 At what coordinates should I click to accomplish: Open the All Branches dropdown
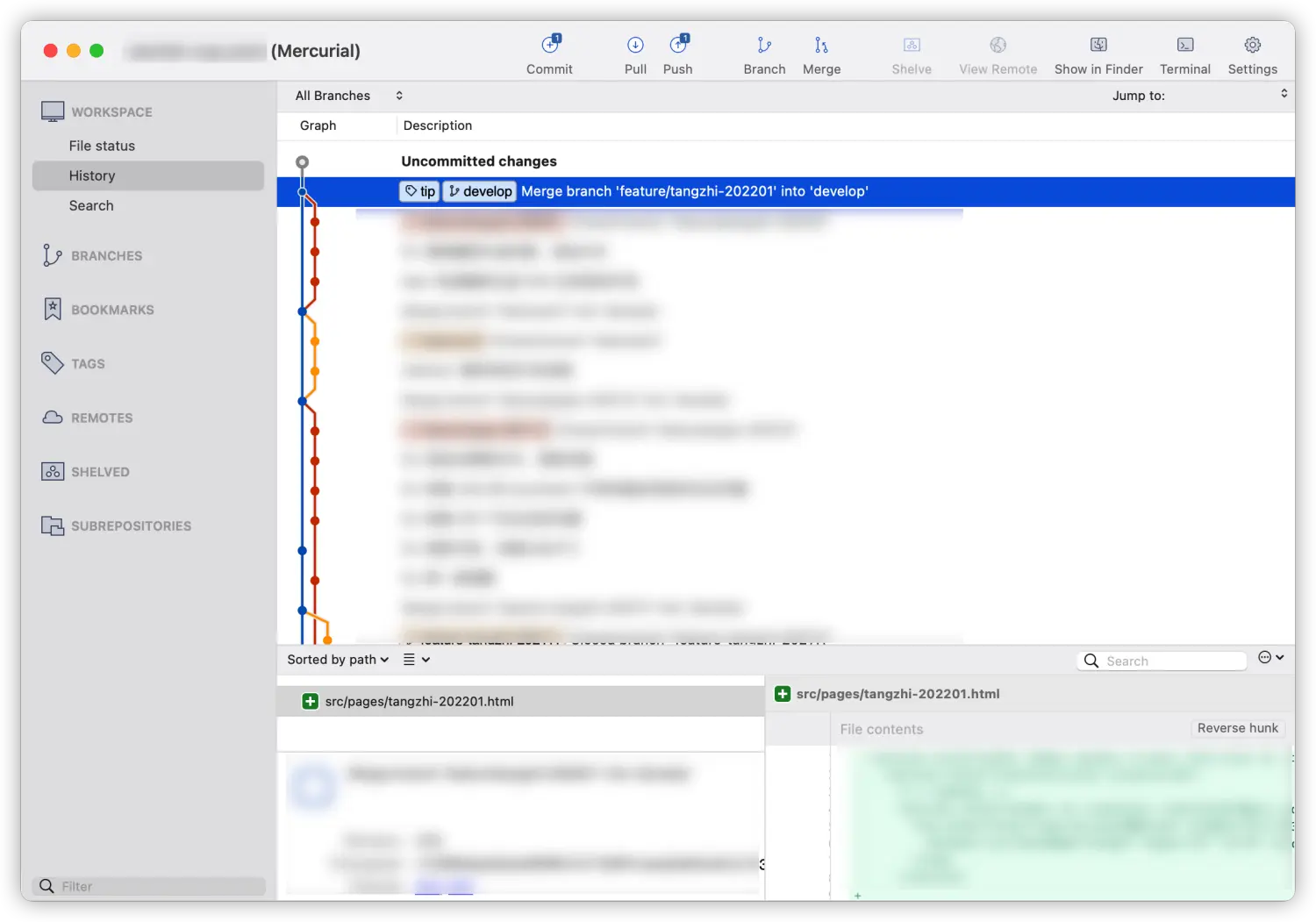tap(348, 96)
